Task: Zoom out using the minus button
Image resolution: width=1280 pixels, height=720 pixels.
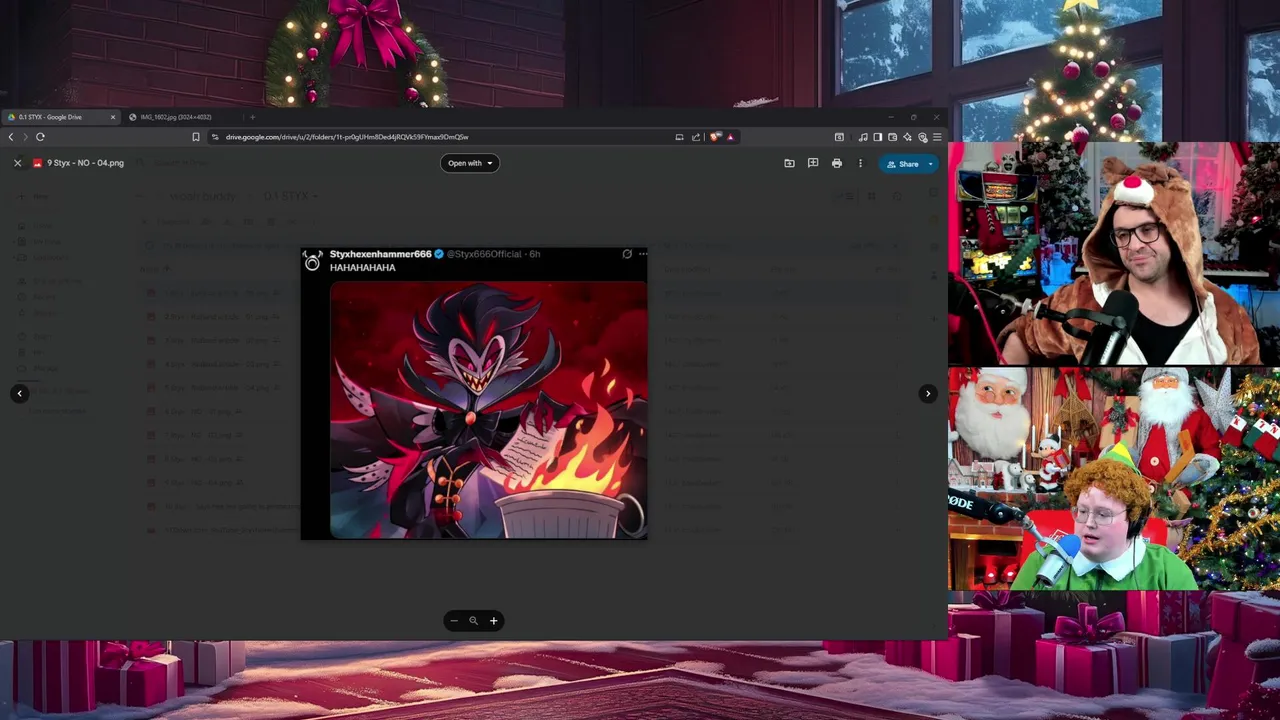Action: click(454, 621)
